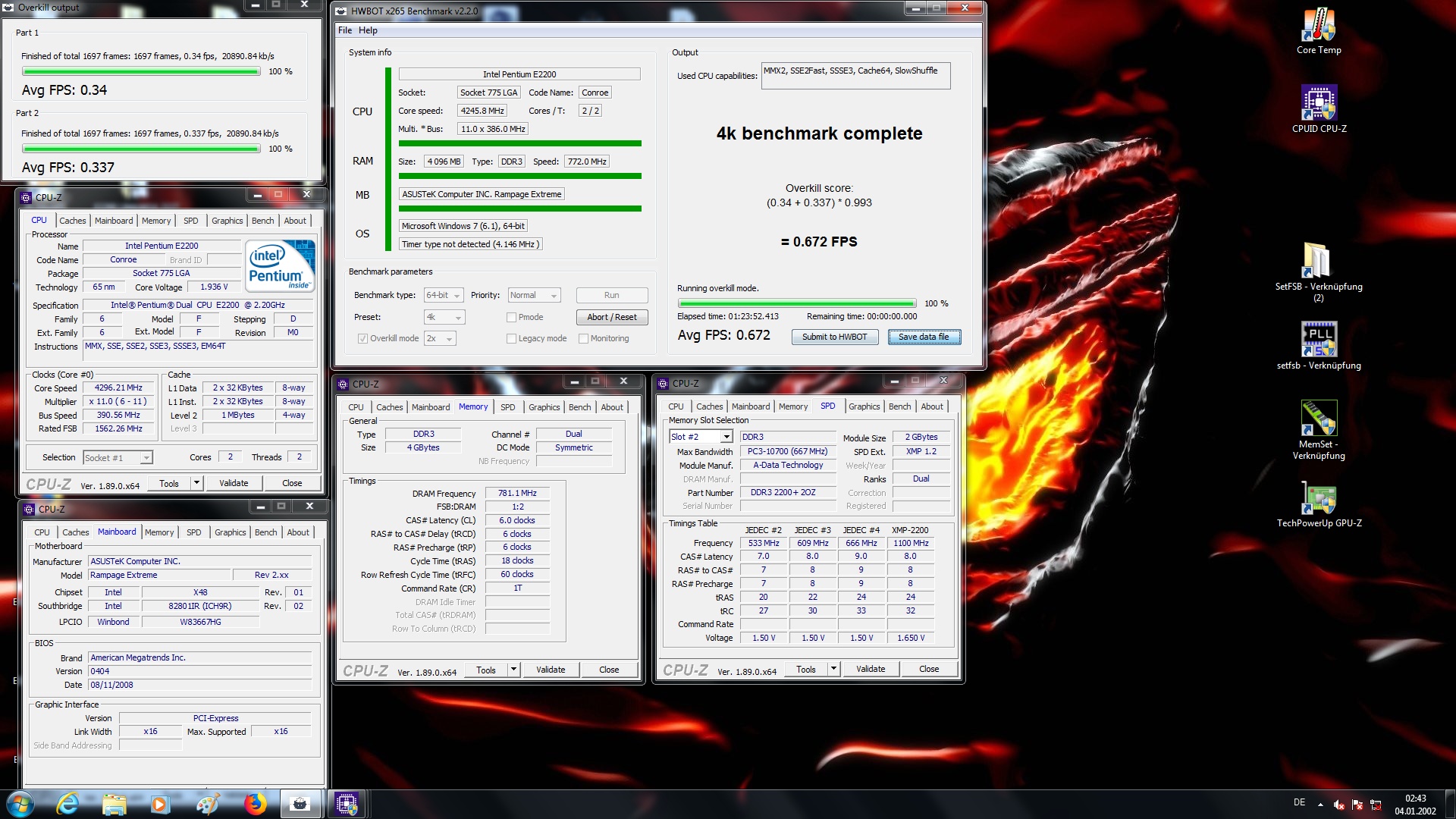
Task: Switch to Bench tab in CPU-Z Memory window
Action: (x=579, y=407)
